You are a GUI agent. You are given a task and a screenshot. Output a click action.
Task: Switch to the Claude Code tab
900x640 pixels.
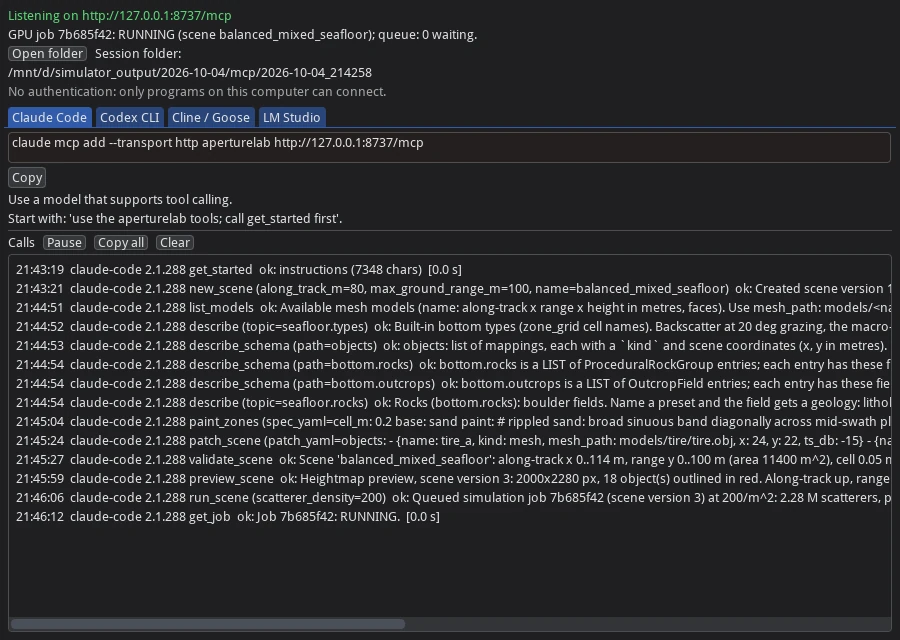[49, 117]
